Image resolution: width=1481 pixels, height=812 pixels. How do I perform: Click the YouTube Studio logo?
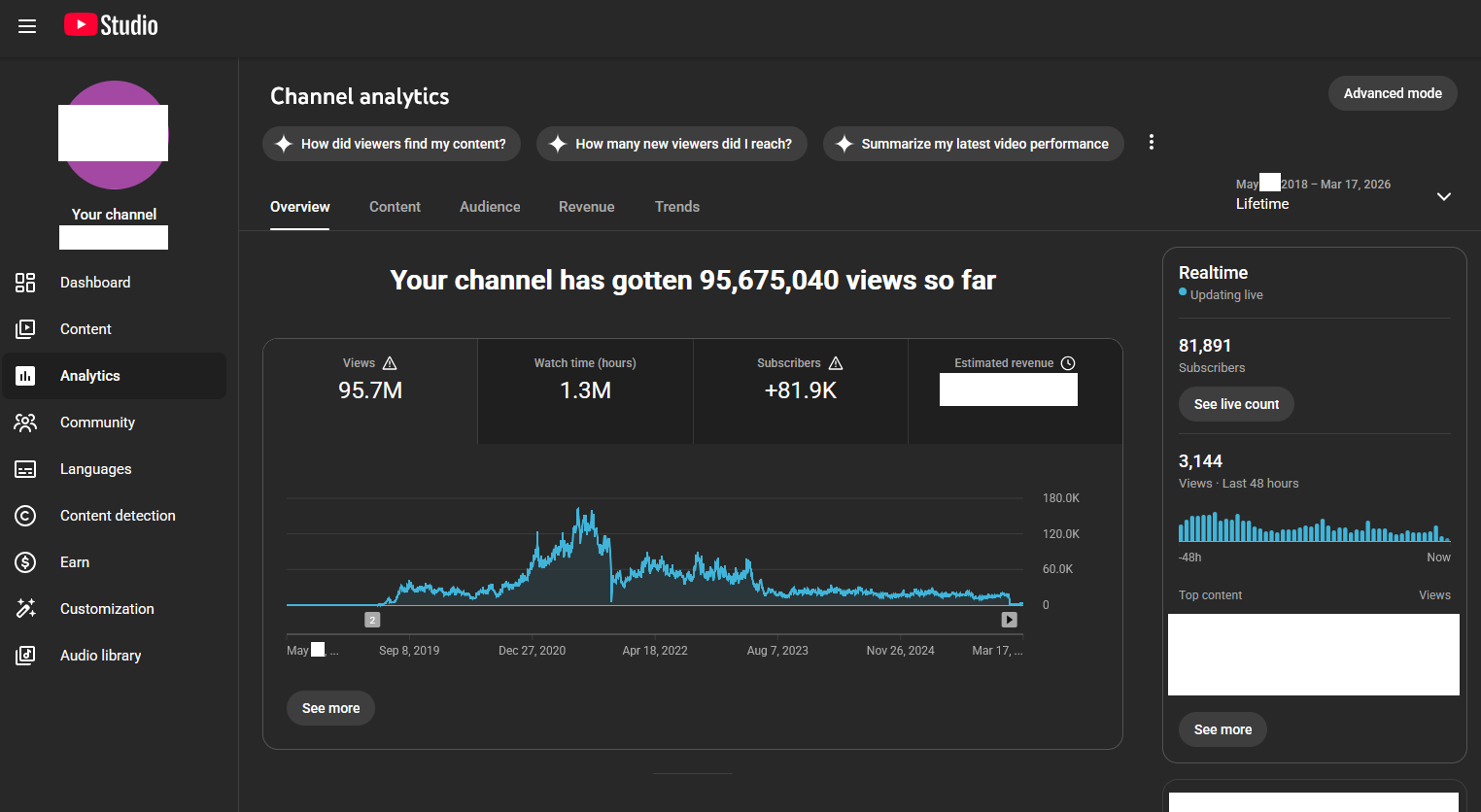point(111,25)
